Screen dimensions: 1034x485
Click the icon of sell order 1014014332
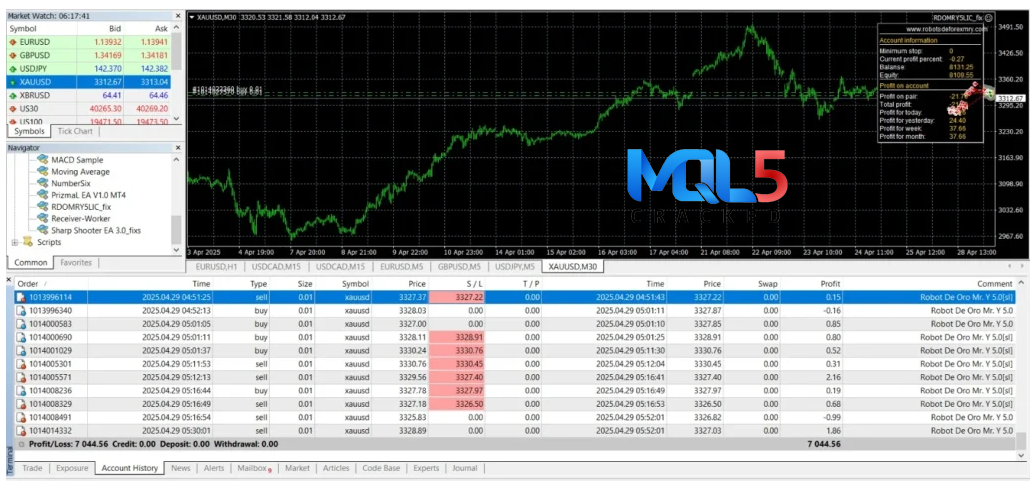point(20,430)
